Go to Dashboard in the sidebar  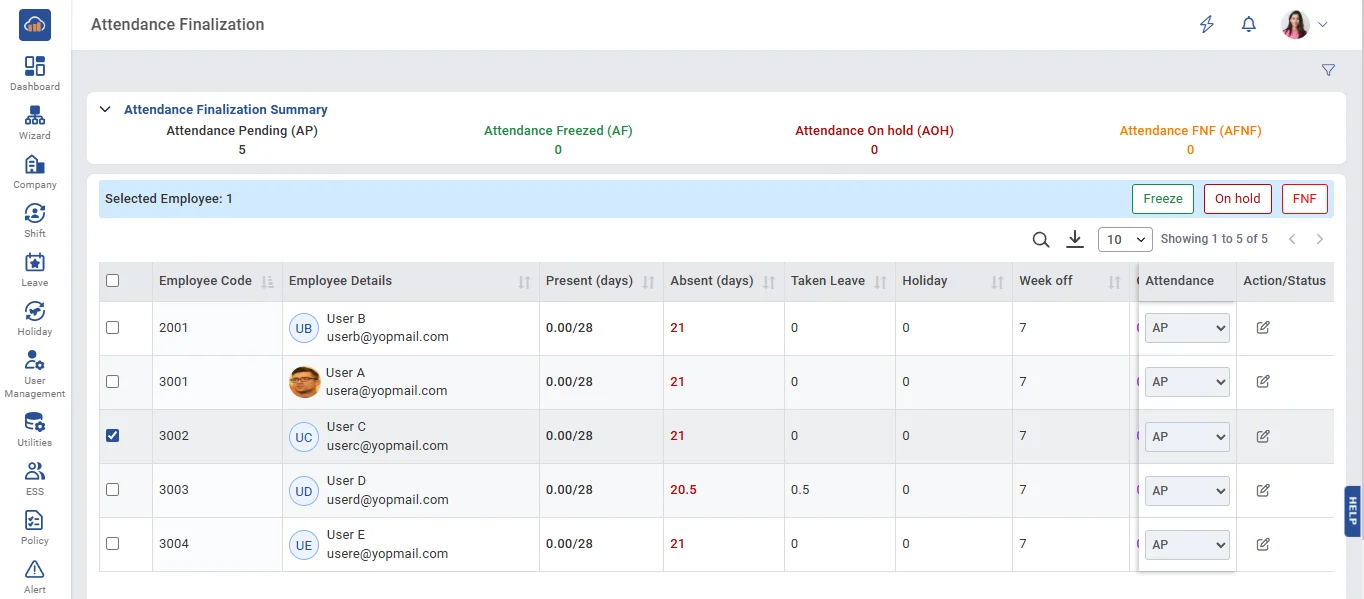pos(35,72)
